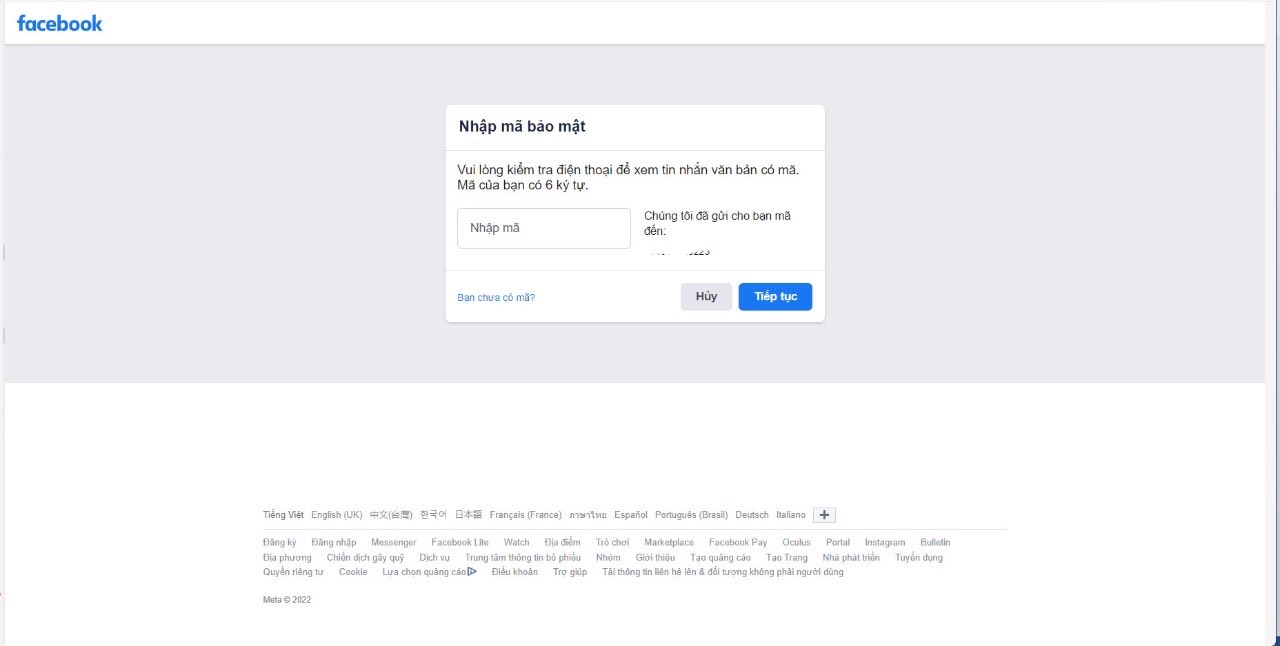
Task: Switch language to Italiano
Action: click(x=791, y=515)
